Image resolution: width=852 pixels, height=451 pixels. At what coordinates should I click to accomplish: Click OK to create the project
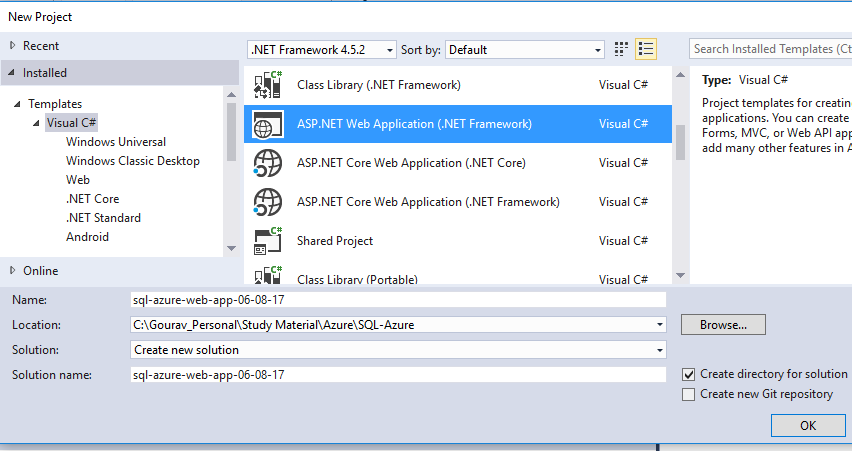(x=808, y=425)
